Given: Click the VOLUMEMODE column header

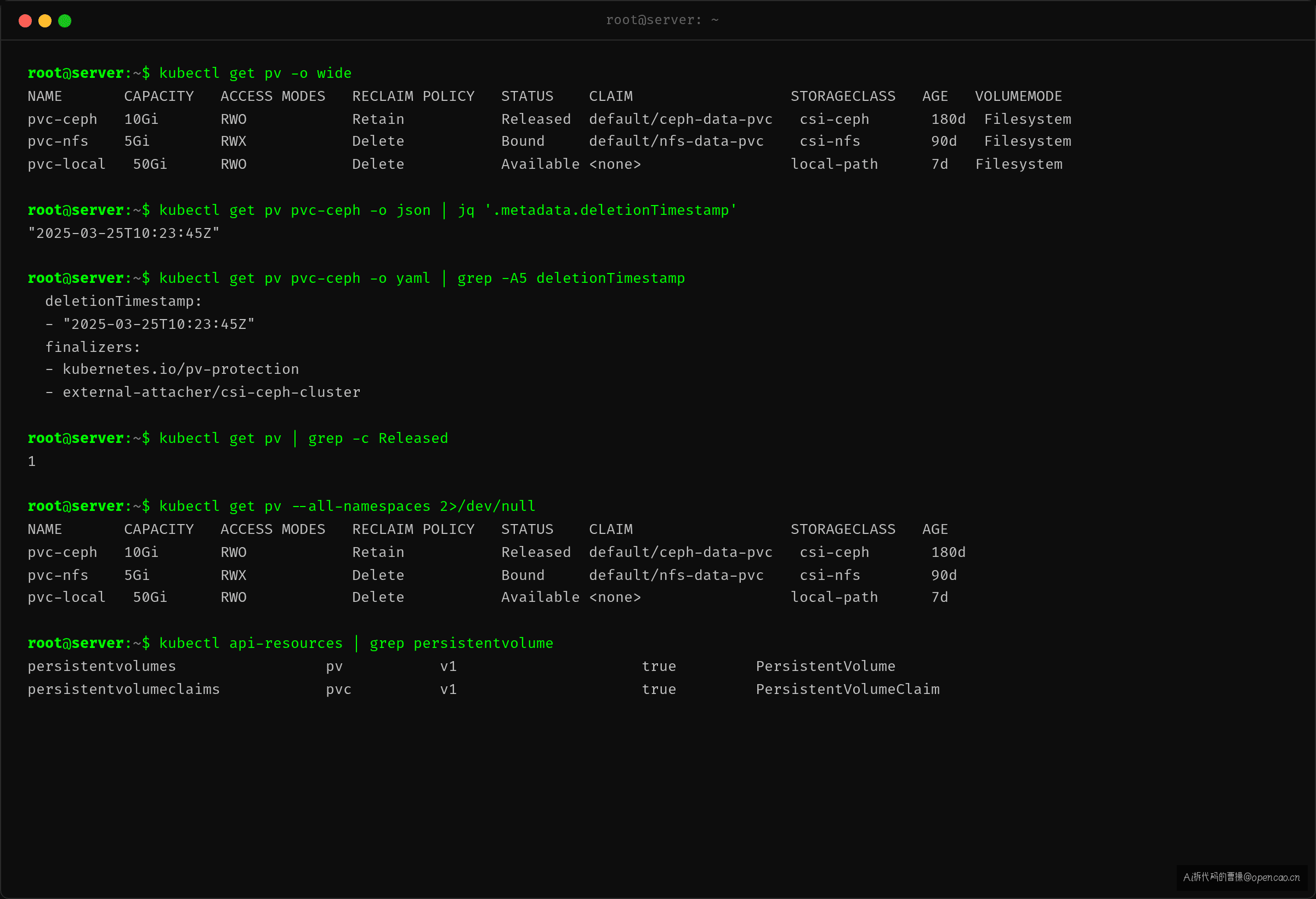Looking at the screenshot, I should tap(1018, 96).
